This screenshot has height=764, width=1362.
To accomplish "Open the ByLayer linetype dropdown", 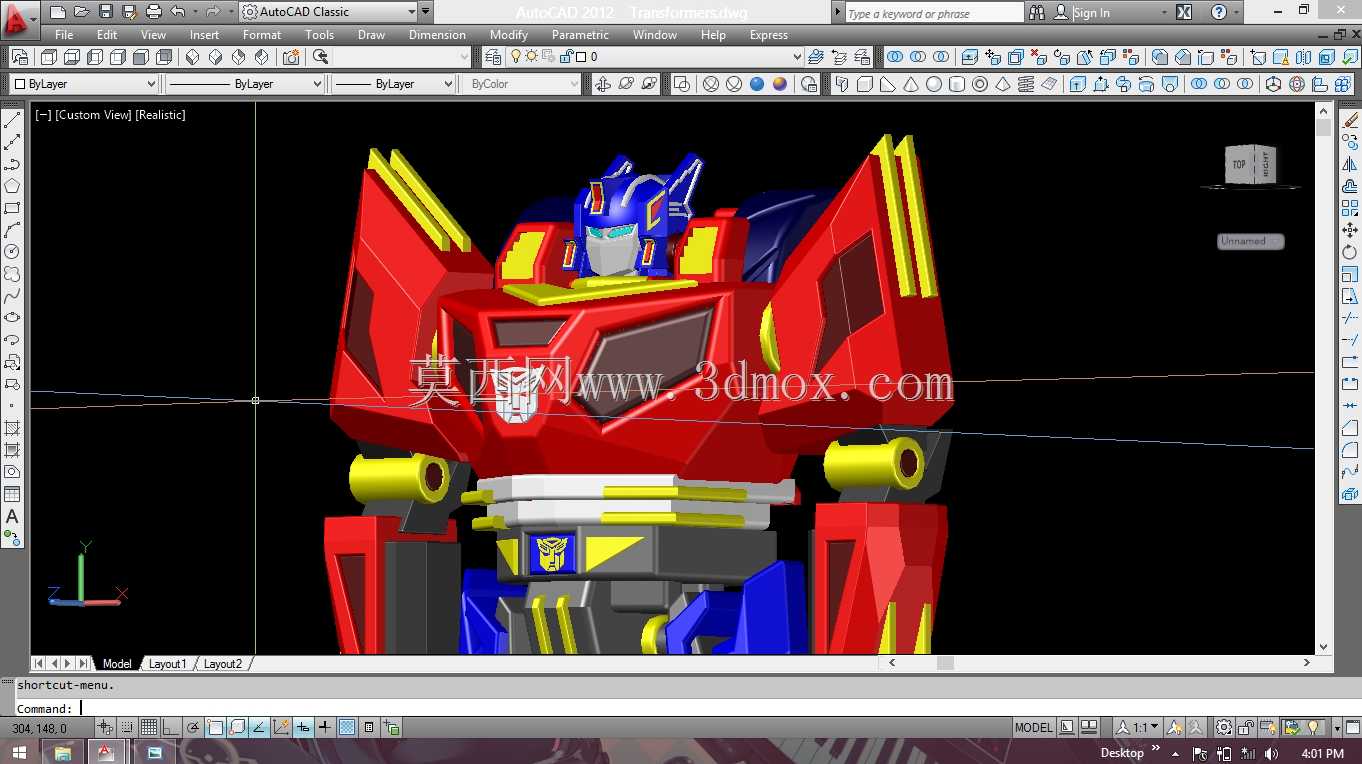I will [x=245, y=84].
